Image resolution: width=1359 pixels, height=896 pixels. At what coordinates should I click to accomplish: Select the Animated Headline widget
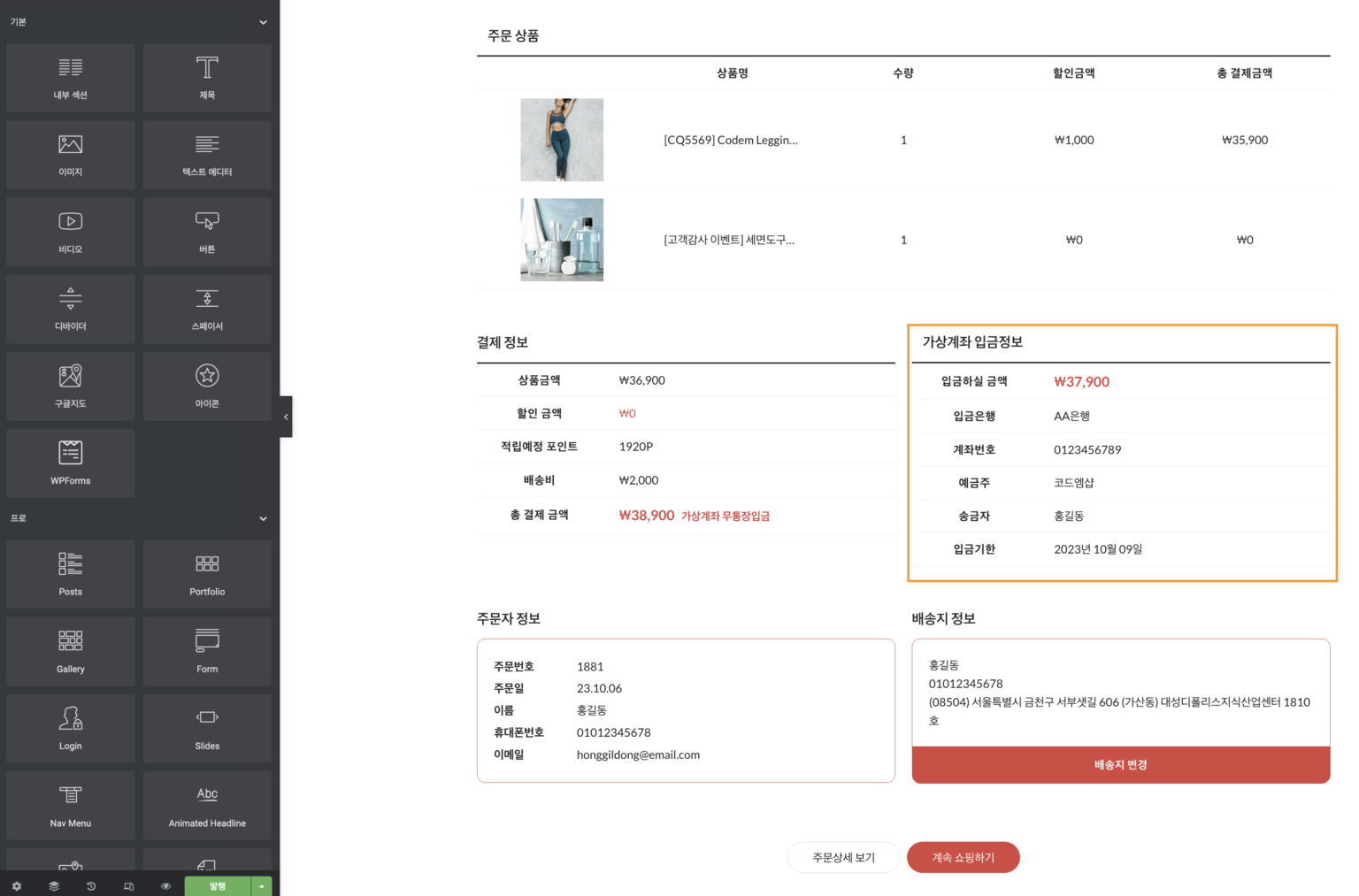point(207,805)
